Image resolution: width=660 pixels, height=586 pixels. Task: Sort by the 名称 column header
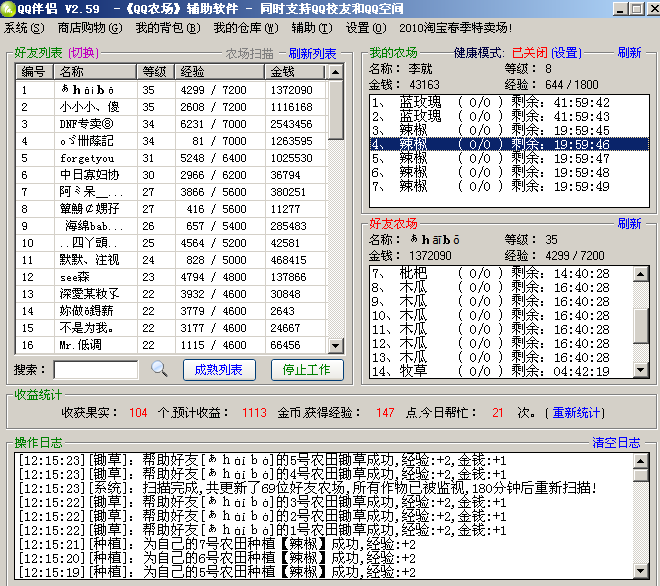click(x=95, y=72)
